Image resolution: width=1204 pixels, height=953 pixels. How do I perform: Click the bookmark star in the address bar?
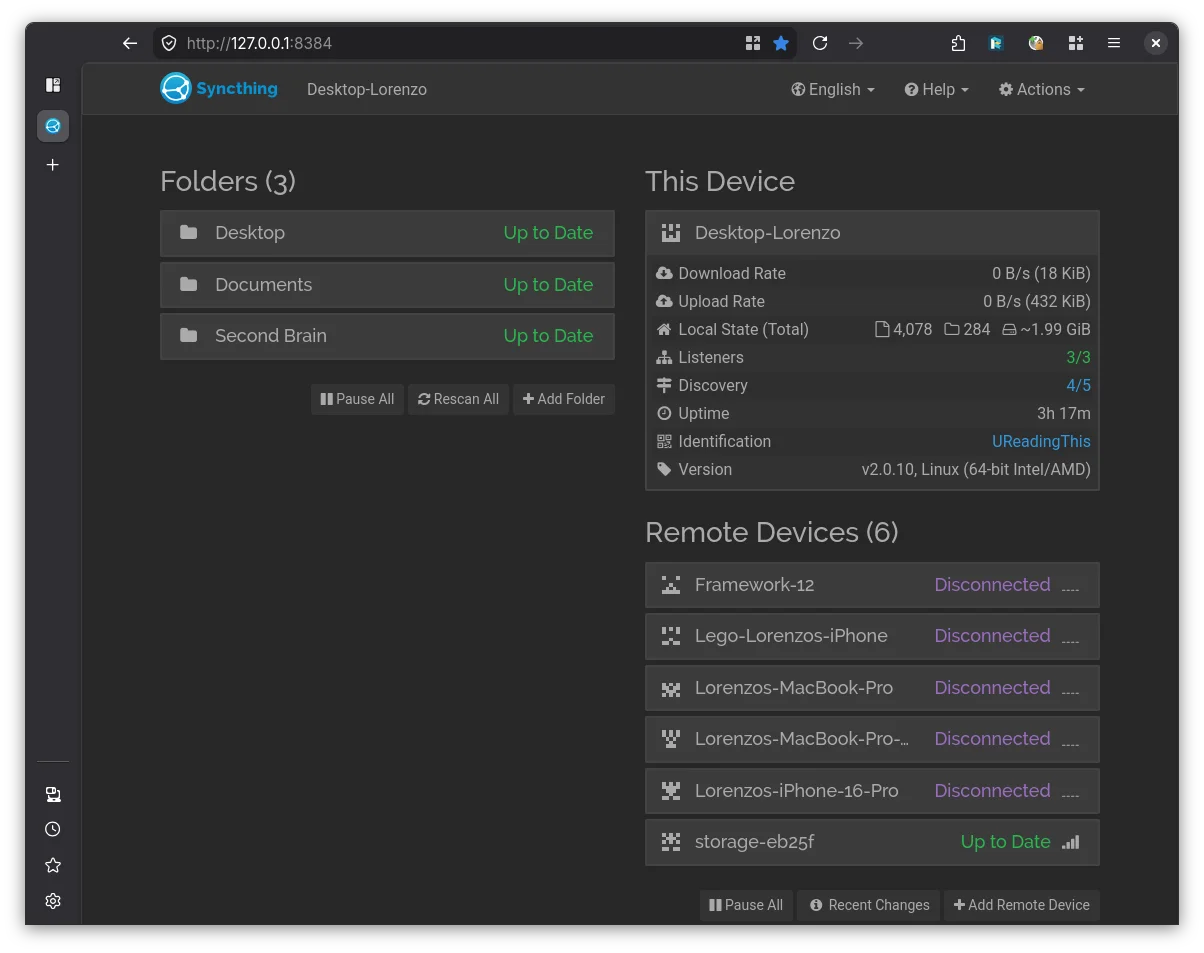(x=781, y=43)
